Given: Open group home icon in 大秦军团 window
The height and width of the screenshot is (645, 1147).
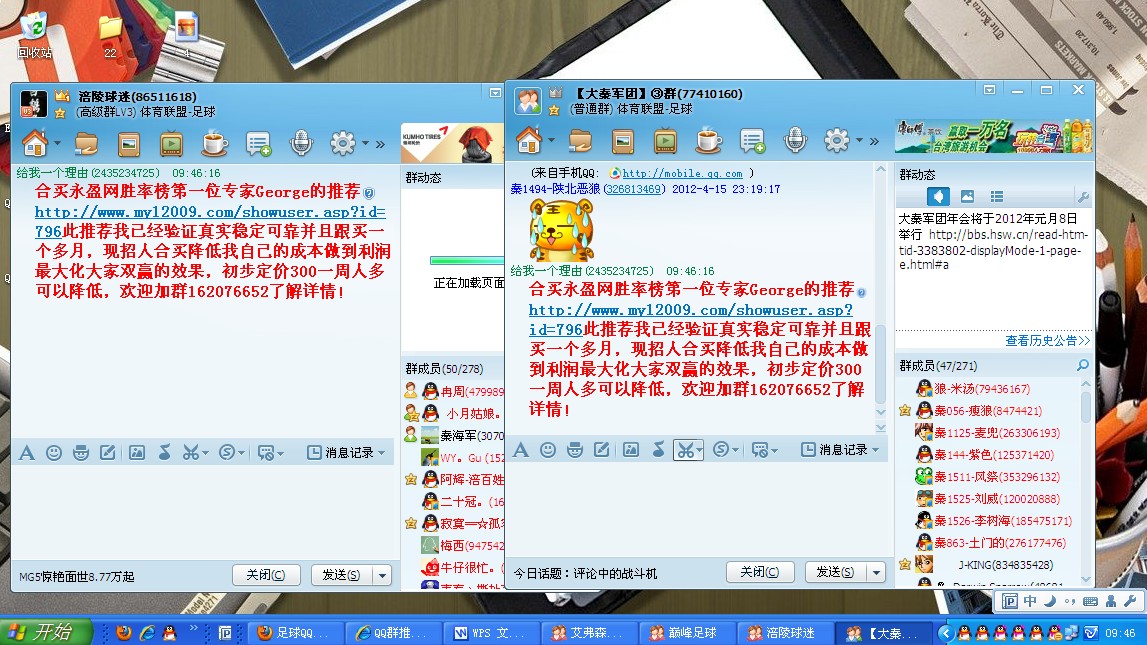Looking at the screenshot, I should (530, 140).
